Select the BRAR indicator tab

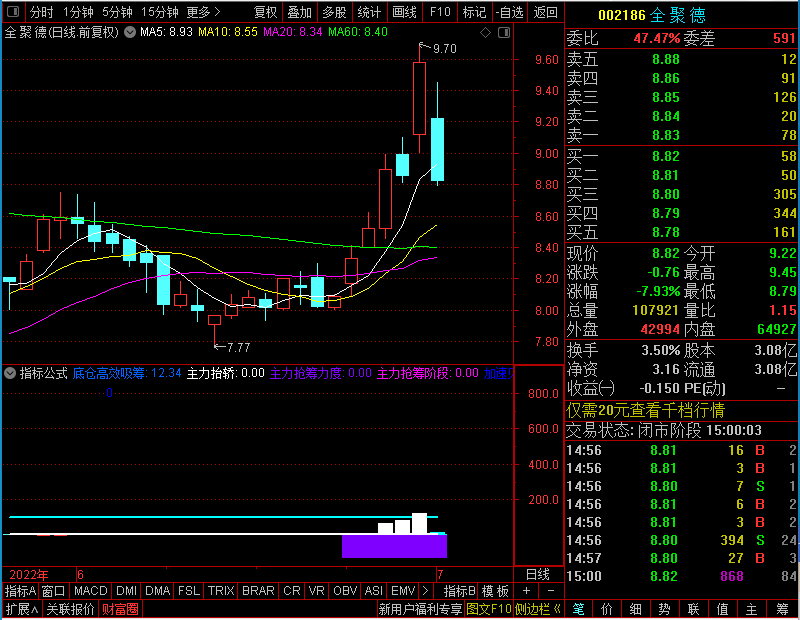(x=258, y=591)
